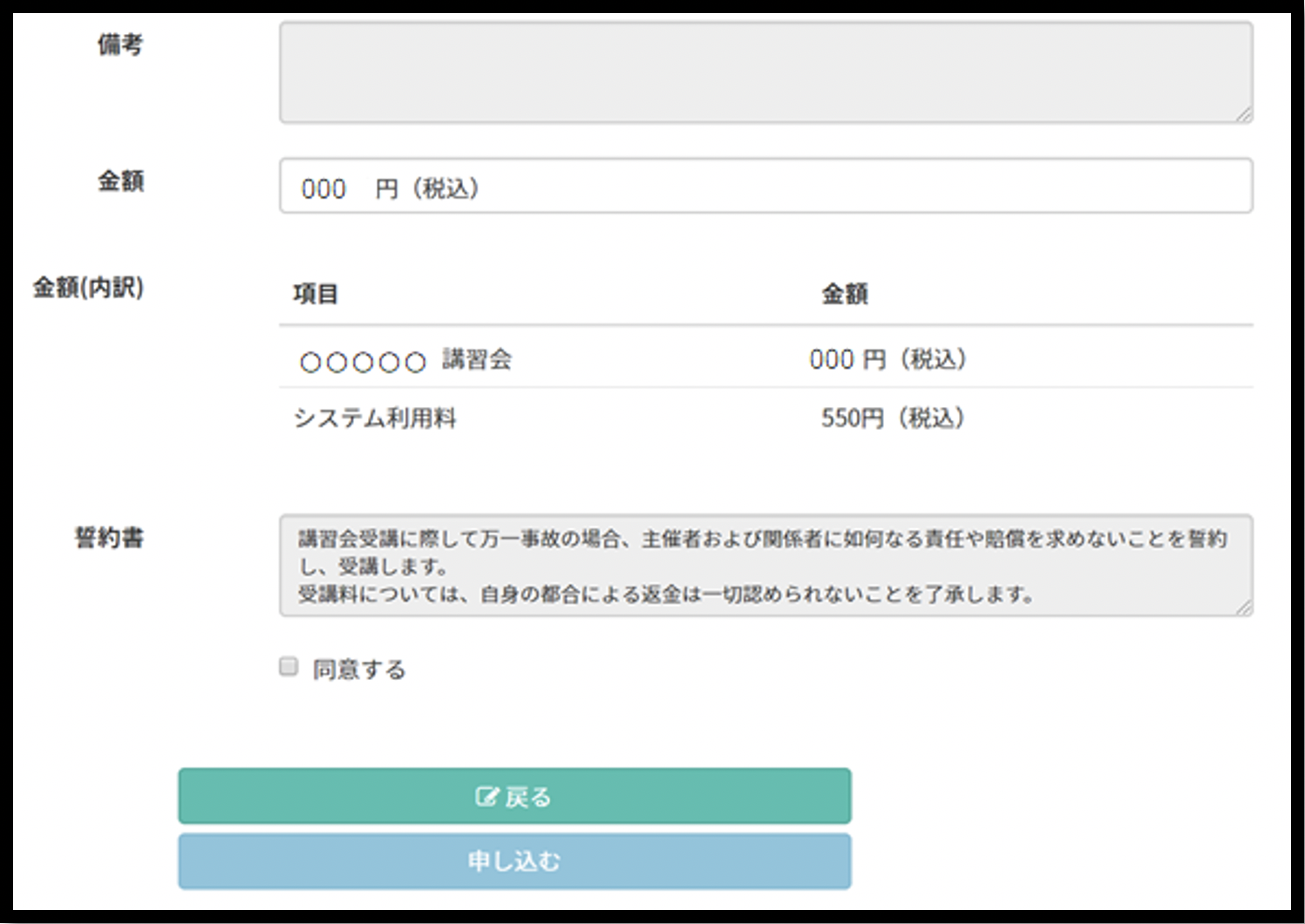Screen dimensions: 1305x924
Task: Click the edit icon on the 戻る button
Action: (x=486, y=797)
